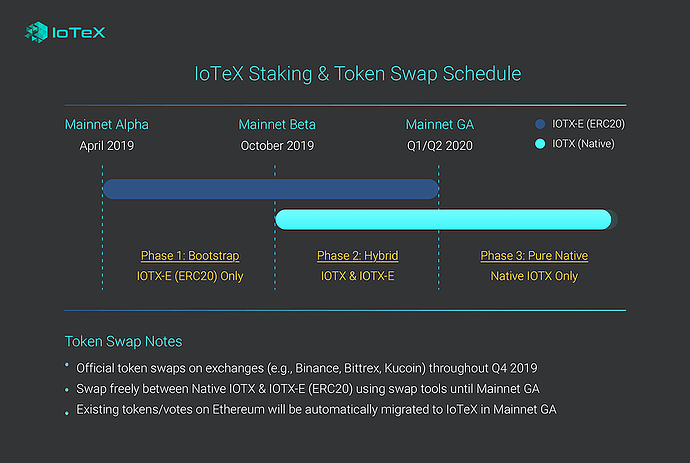
Task: Click the Mainnet Beta heading
Action: (277, 125)
